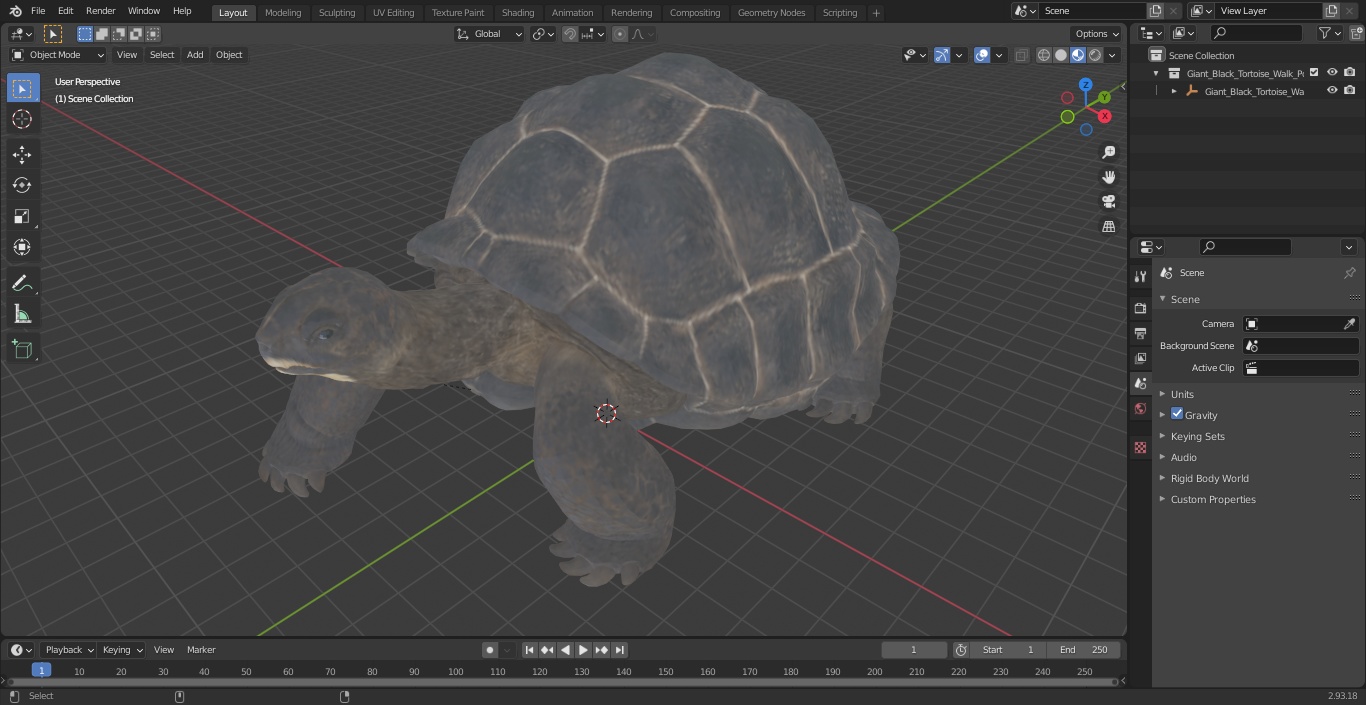Screen dimensions: 1366x705
Task: Toggle proportional editing
Action: [x=620, y=34]
